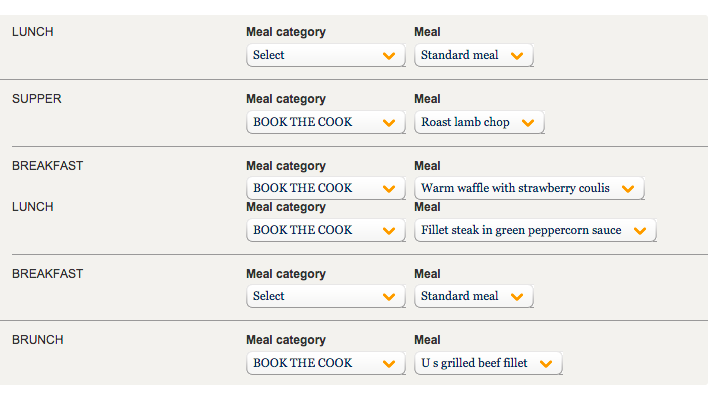
Task: Open the top LUNCH Meal category Select dropdown
Action: click(x=326, y=55)
